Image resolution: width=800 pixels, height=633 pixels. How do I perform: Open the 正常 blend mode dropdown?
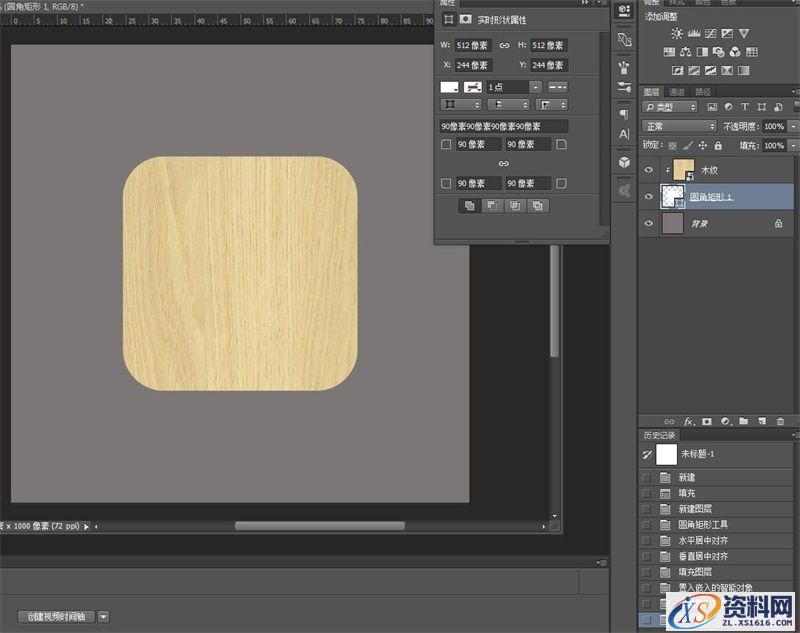(x=679, y=127)
